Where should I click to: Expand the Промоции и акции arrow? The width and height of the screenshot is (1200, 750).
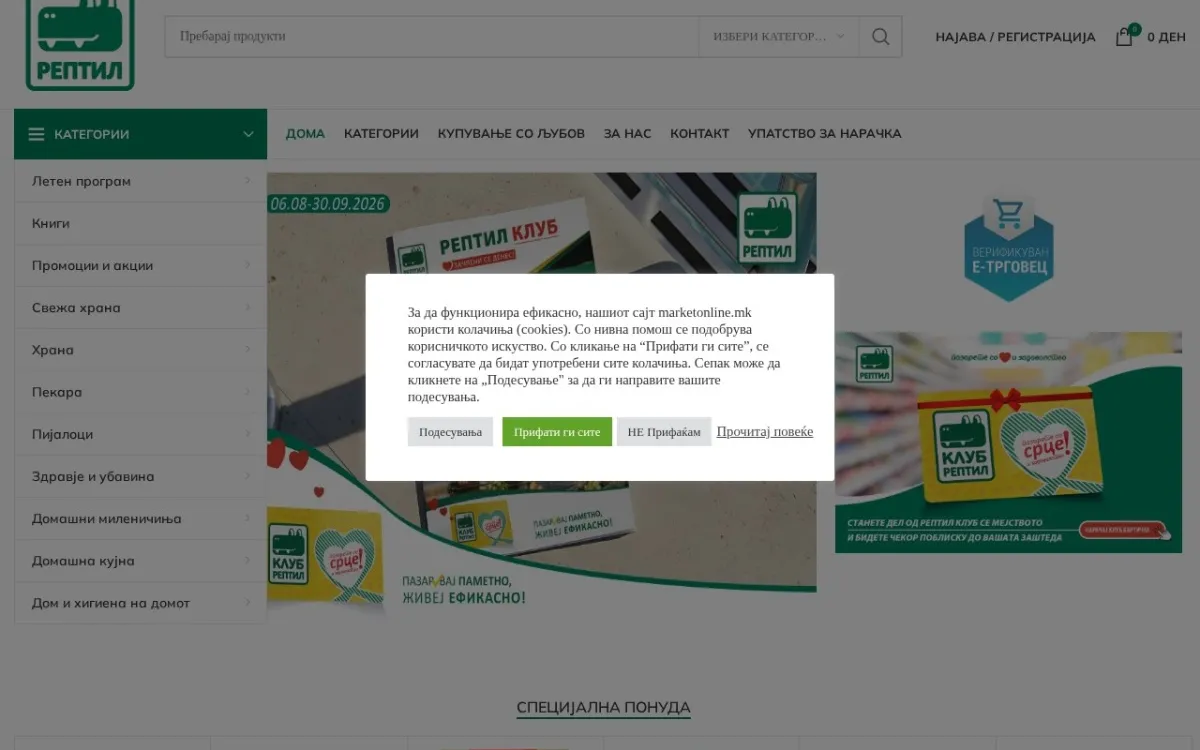[247, 265]
